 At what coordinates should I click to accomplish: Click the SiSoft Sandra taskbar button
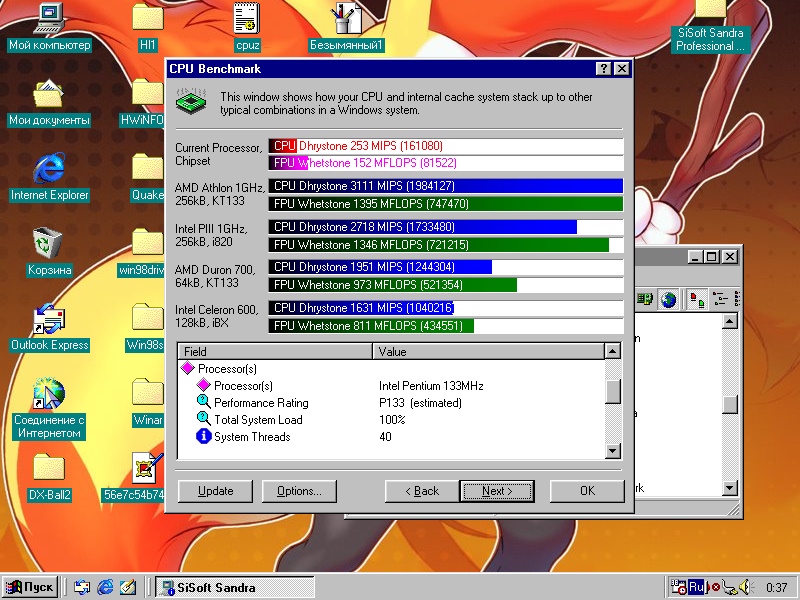tap(235, 587)
